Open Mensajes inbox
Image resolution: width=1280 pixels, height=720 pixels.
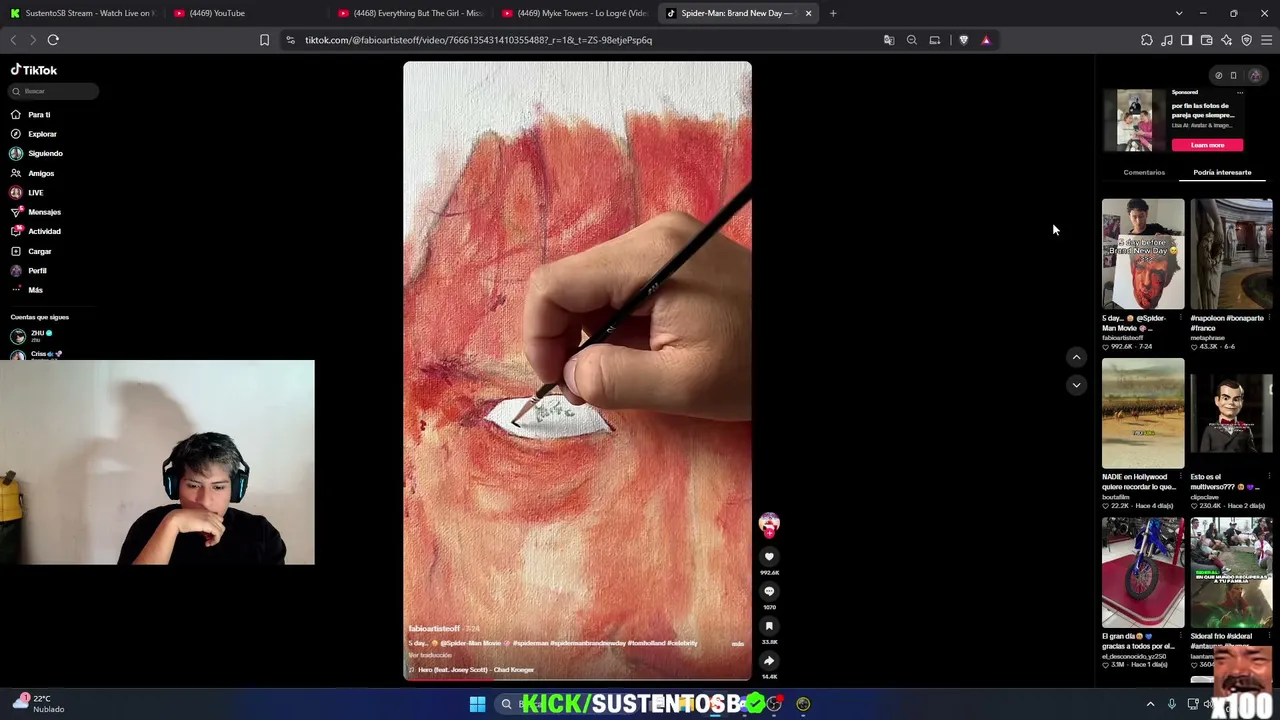click(44, 212)
